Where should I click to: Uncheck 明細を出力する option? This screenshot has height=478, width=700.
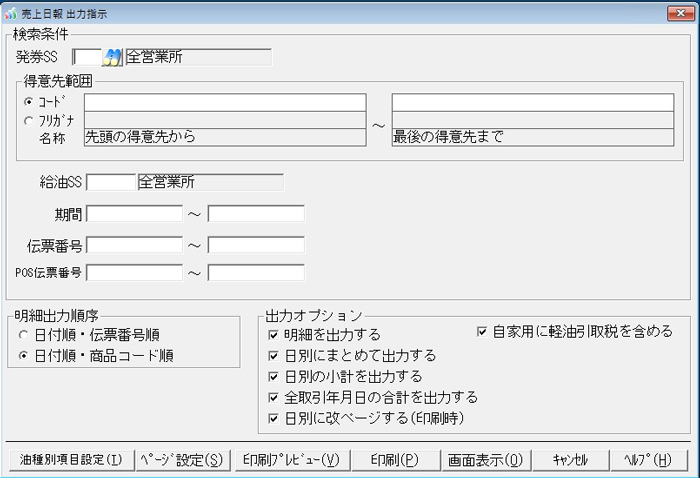(x=274, y=334)
